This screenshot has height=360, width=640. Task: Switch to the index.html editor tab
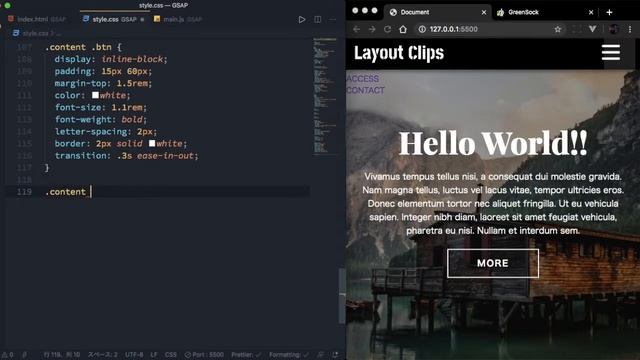(37, 19)
